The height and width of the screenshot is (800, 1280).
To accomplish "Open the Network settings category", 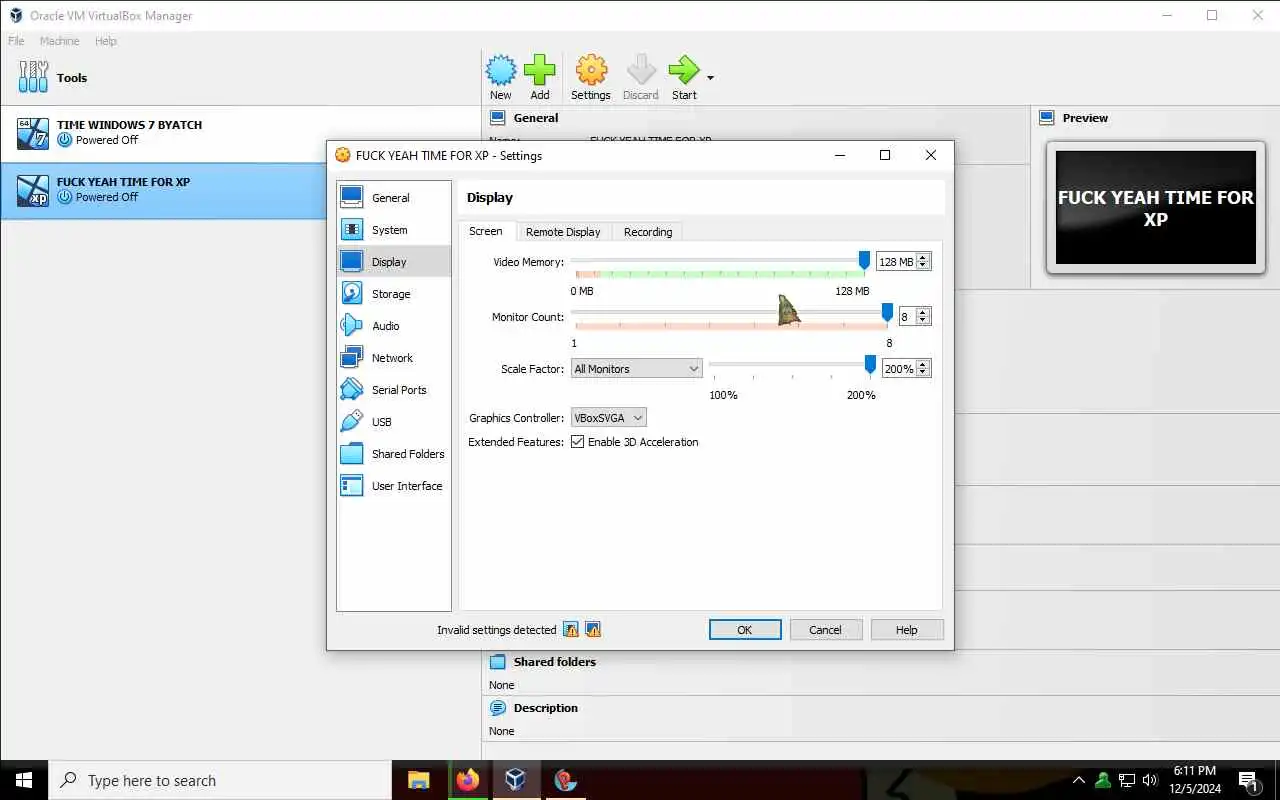I will point(394,358).
